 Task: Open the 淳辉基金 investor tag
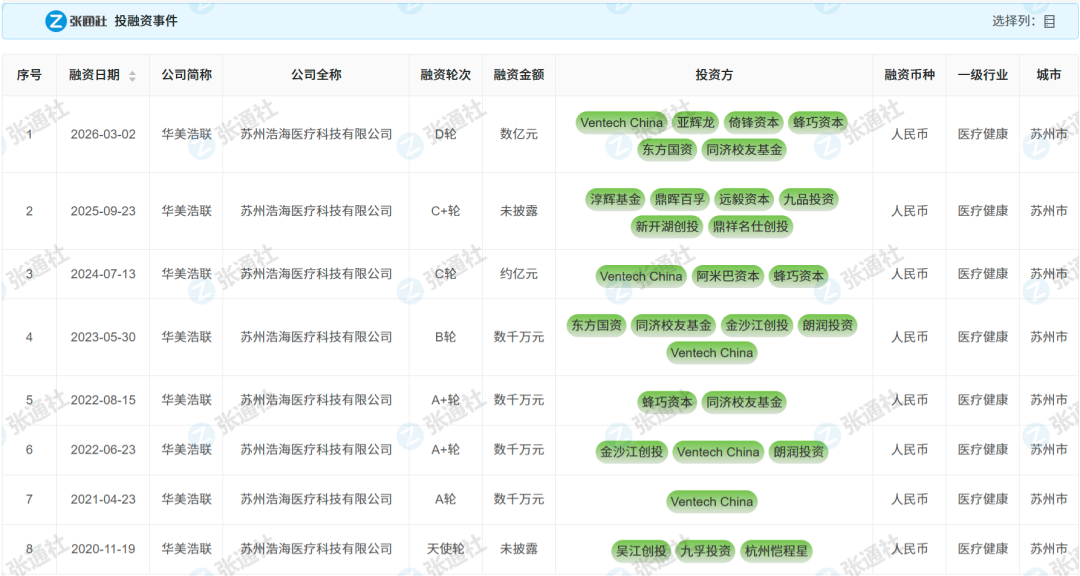click(614, 198)
